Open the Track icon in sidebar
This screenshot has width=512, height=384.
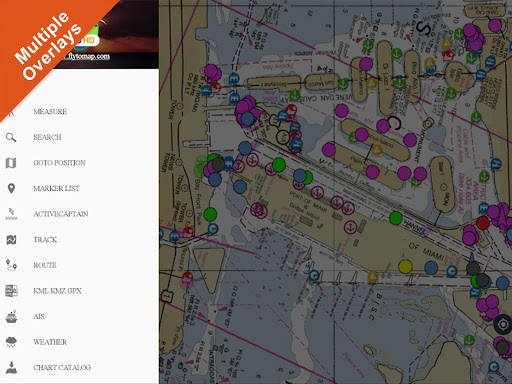click(11, 240)
